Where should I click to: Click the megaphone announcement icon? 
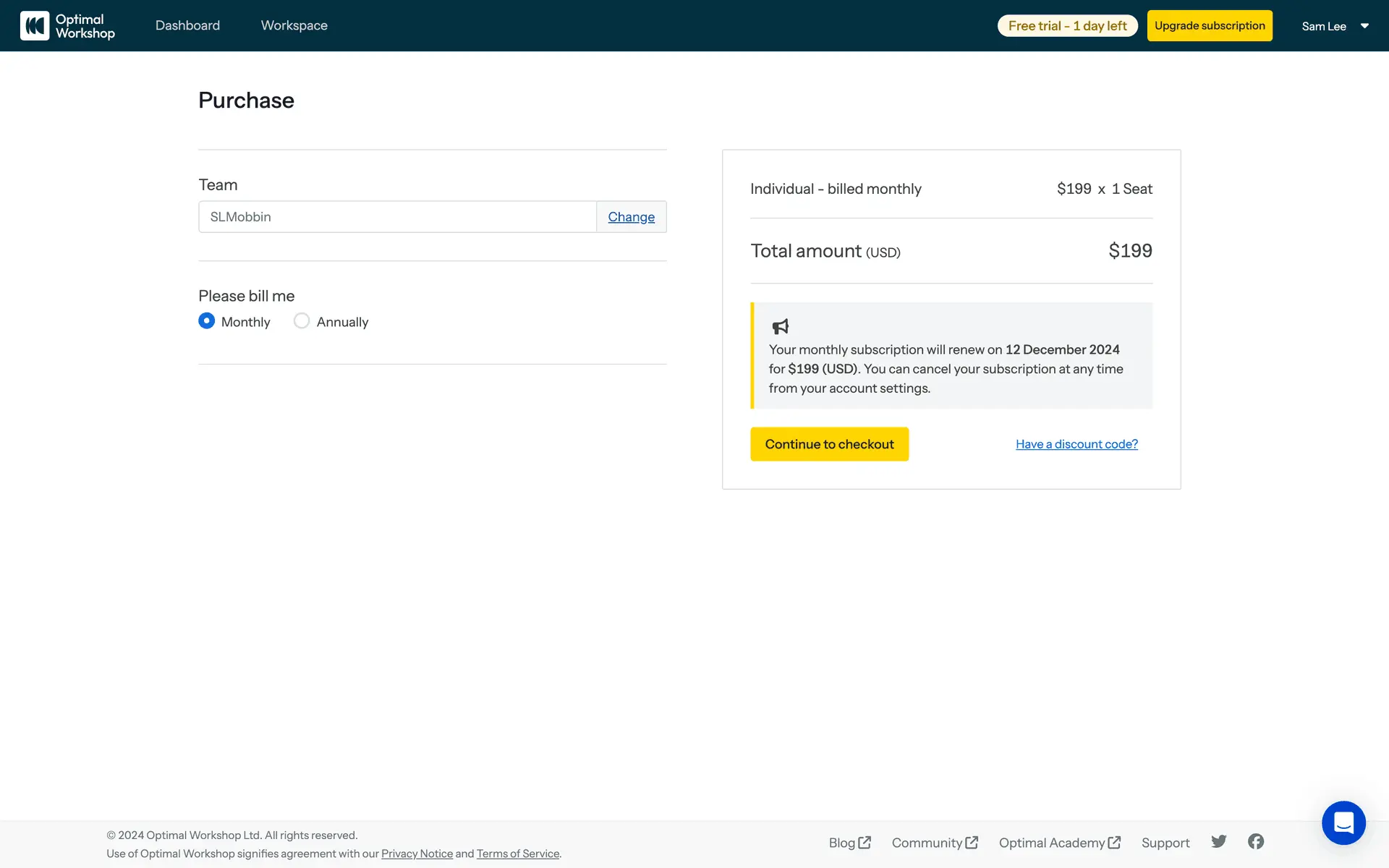pos(781,327)
